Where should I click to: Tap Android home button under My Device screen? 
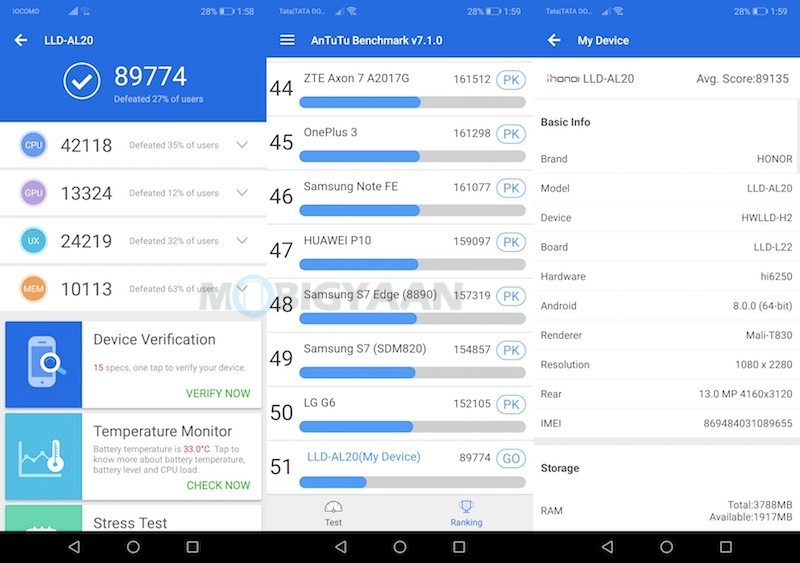[x=666, y=547]
